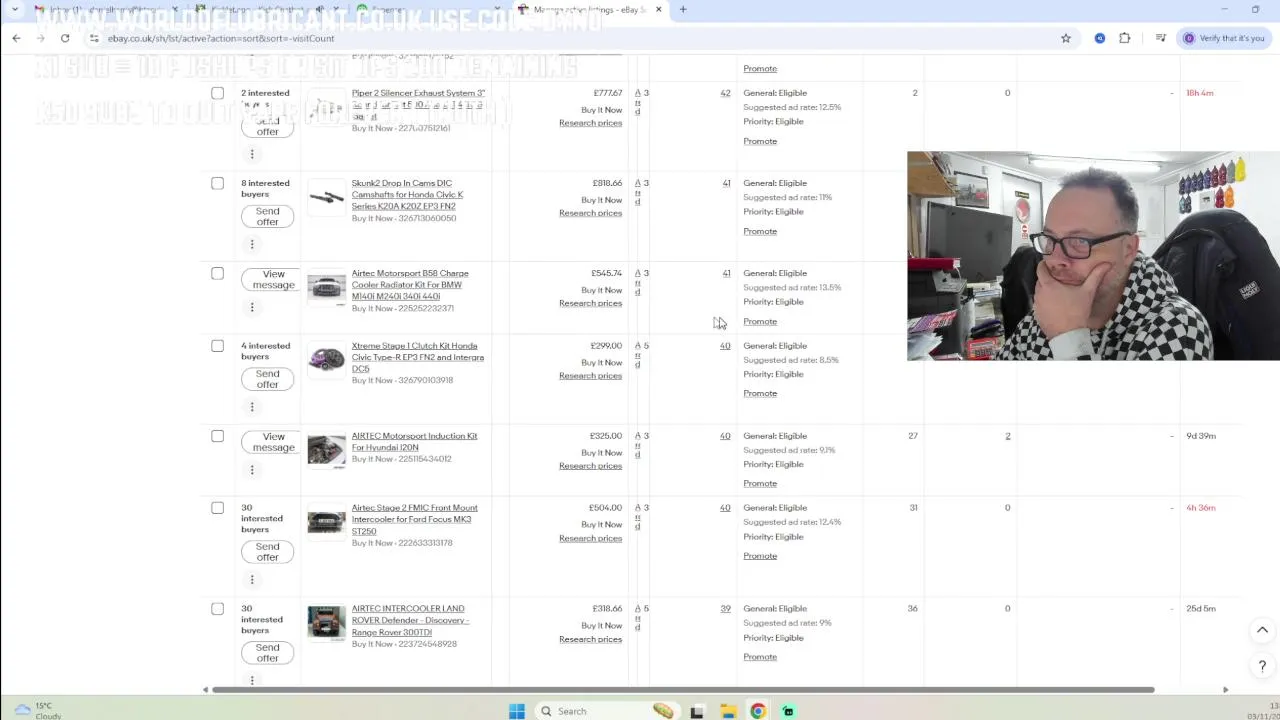Screen dimensions: 1280x720
Task: Open the Land Rover intercooler thumbnail image
Action: tap(326, 623)
